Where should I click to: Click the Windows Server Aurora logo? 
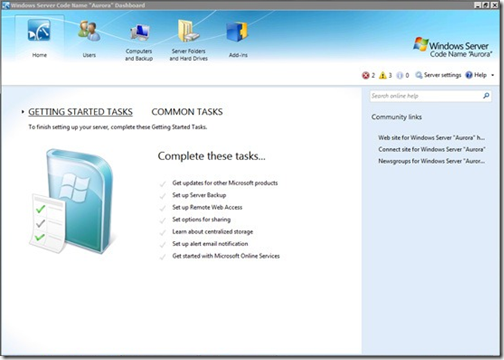click(x=452, y=48)
